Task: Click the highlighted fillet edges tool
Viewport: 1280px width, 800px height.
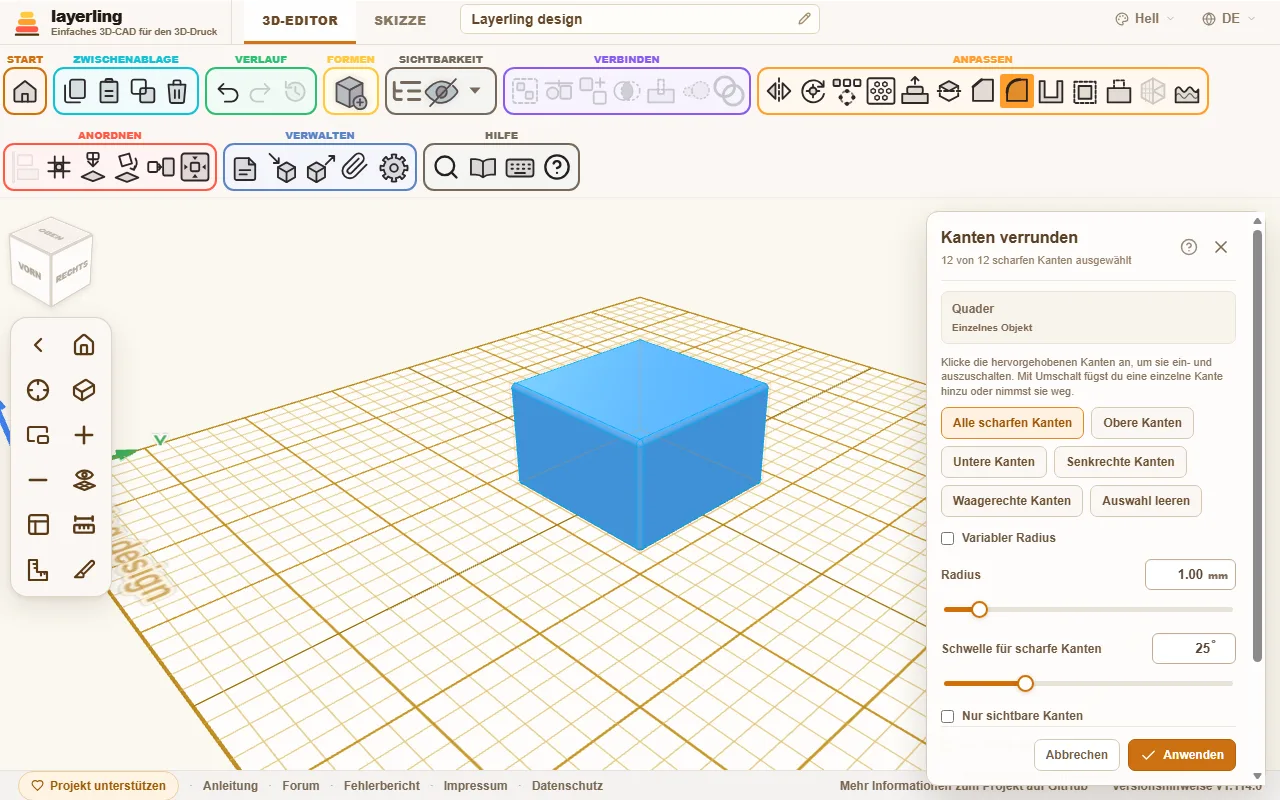Action: tap(1017, 92)
